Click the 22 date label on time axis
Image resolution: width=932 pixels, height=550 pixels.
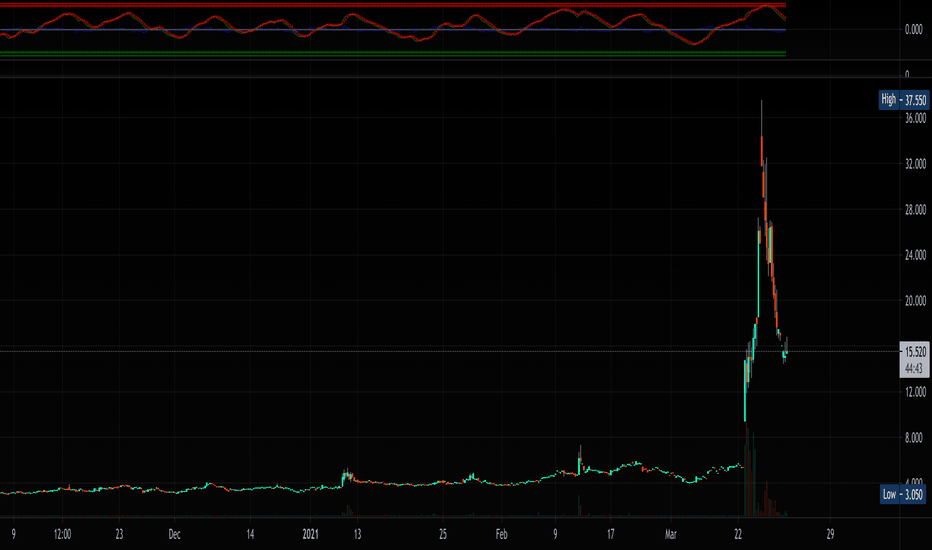click(738, 534)
